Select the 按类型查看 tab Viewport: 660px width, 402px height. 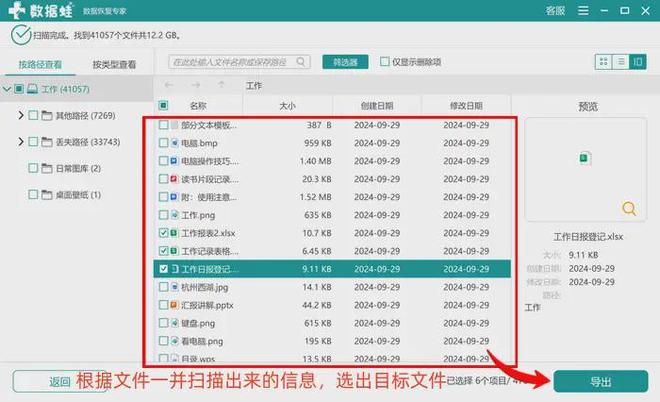pyautogui.click(x=114, y=64)
